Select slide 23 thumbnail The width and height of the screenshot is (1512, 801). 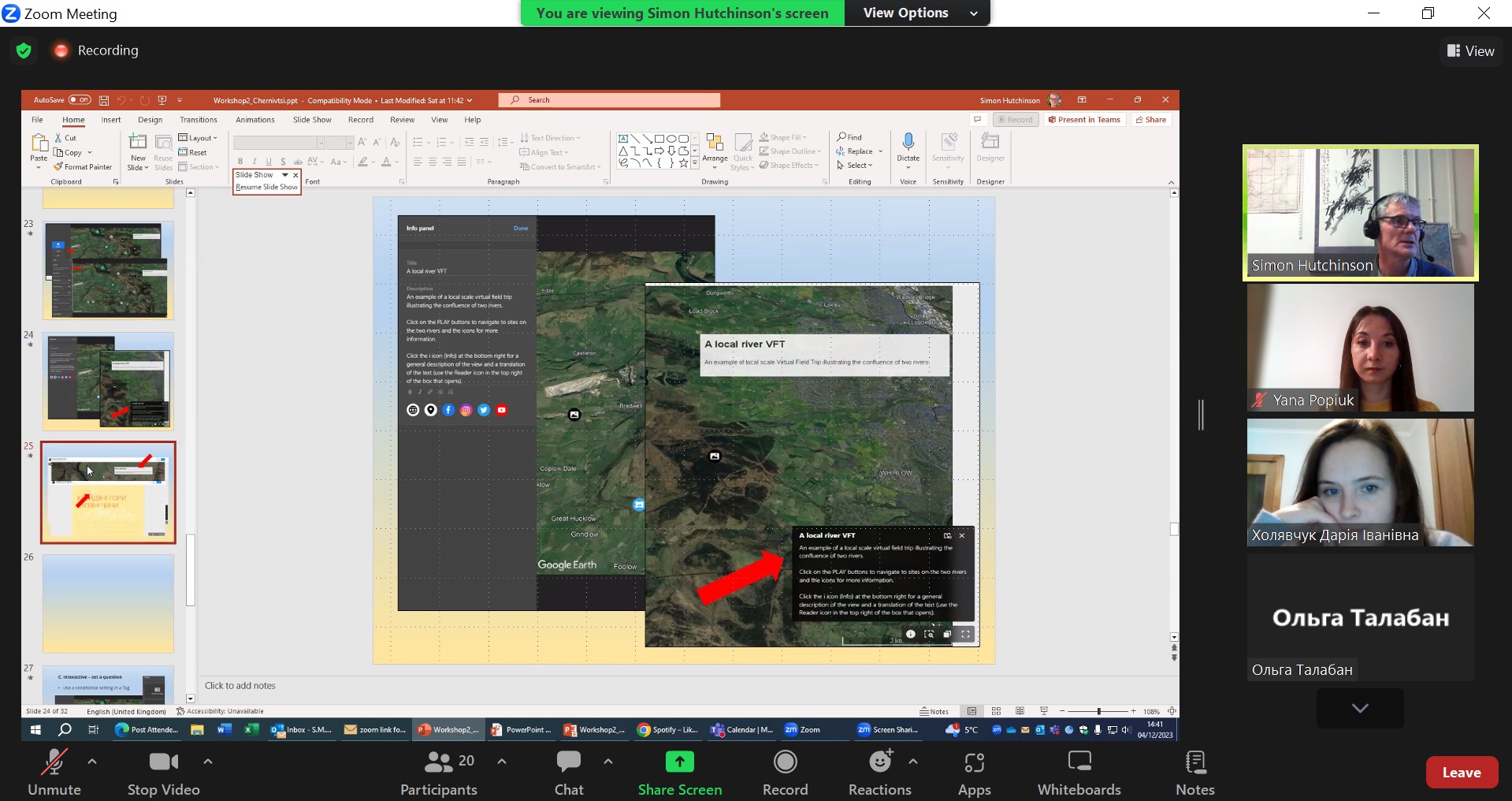[x=108, y=270]
